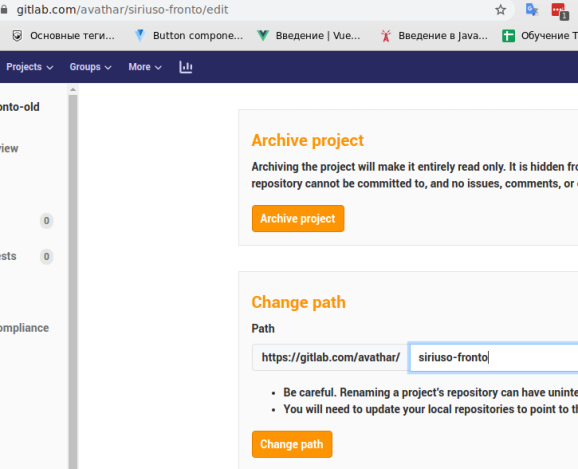Focus the siriuso-fronto path input field
Image resolution: width=578 pixels, height=469 pixels.
pos(494,357)
